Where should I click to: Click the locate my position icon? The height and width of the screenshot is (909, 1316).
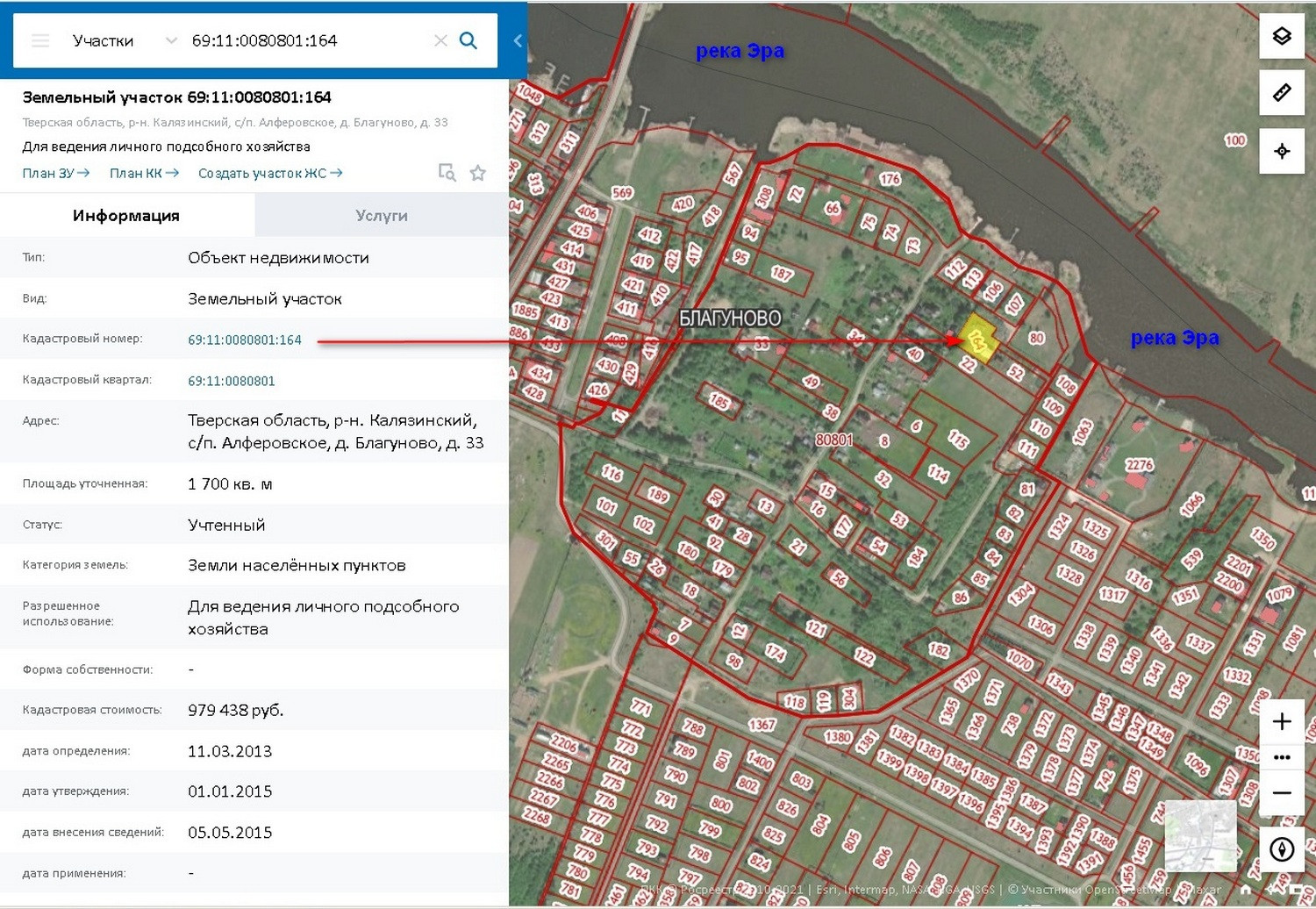1282,151
